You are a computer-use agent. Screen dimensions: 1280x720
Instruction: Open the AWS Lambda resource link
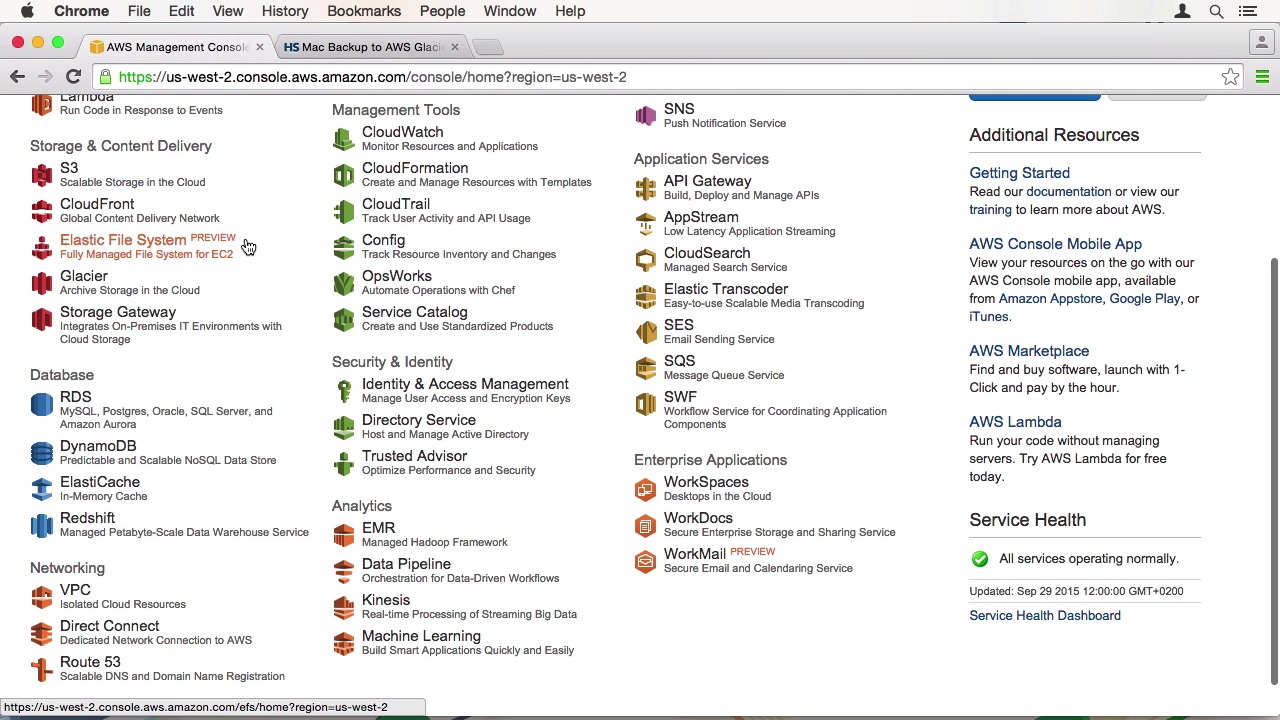click(1015, 422)
